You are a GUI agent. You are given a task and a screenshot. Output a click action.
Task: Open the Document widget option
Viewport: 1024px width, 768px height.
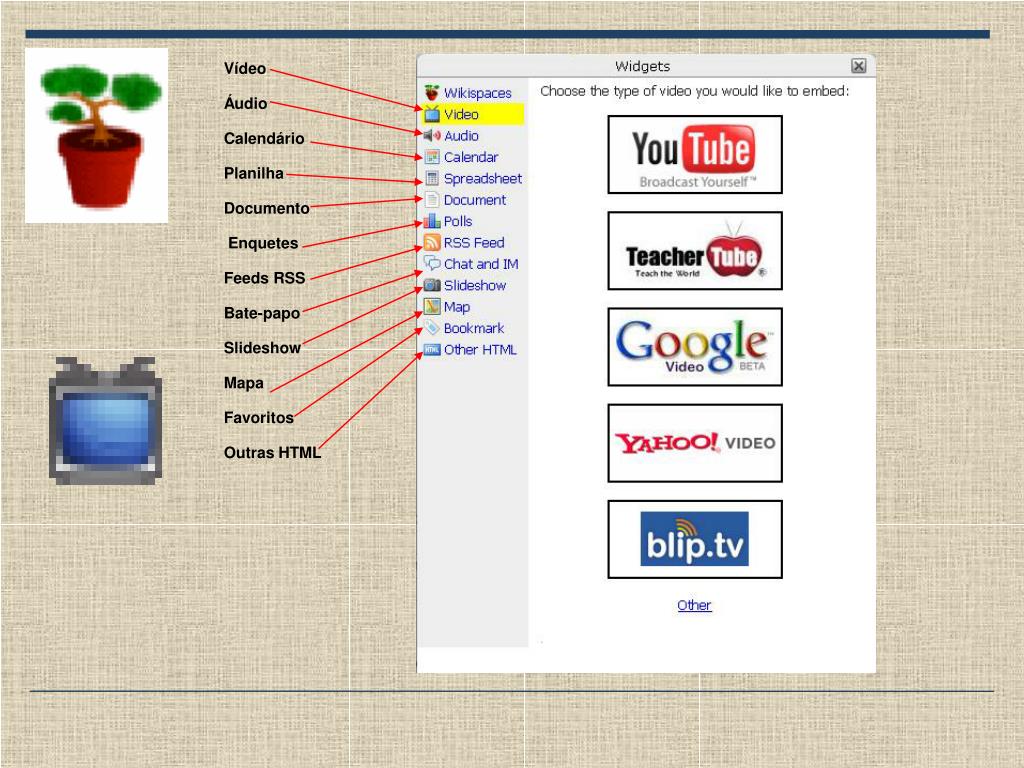[x=475, y=200]
